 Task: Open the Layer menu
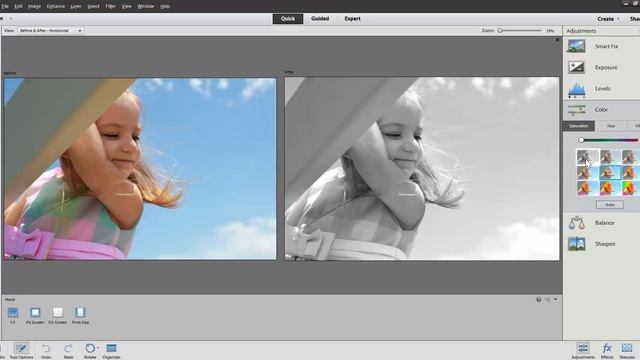point(76,7)
